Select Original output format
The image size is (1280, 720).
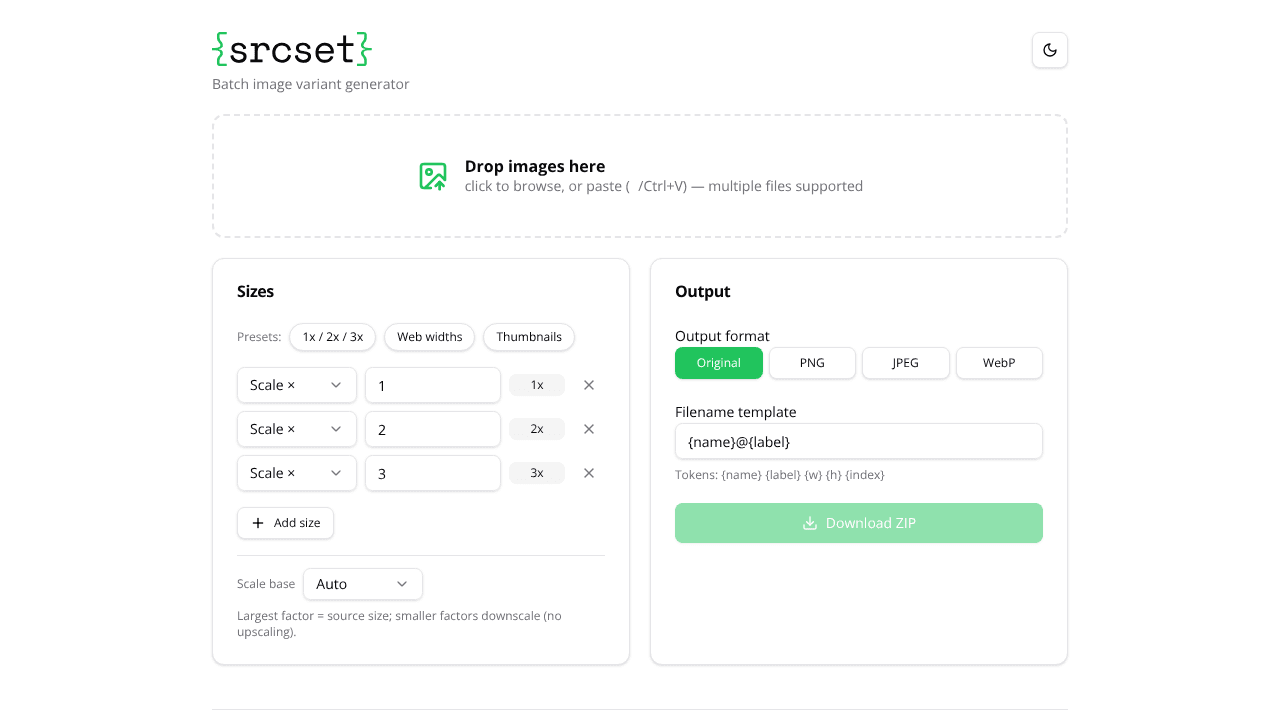[x=719, y=363]
